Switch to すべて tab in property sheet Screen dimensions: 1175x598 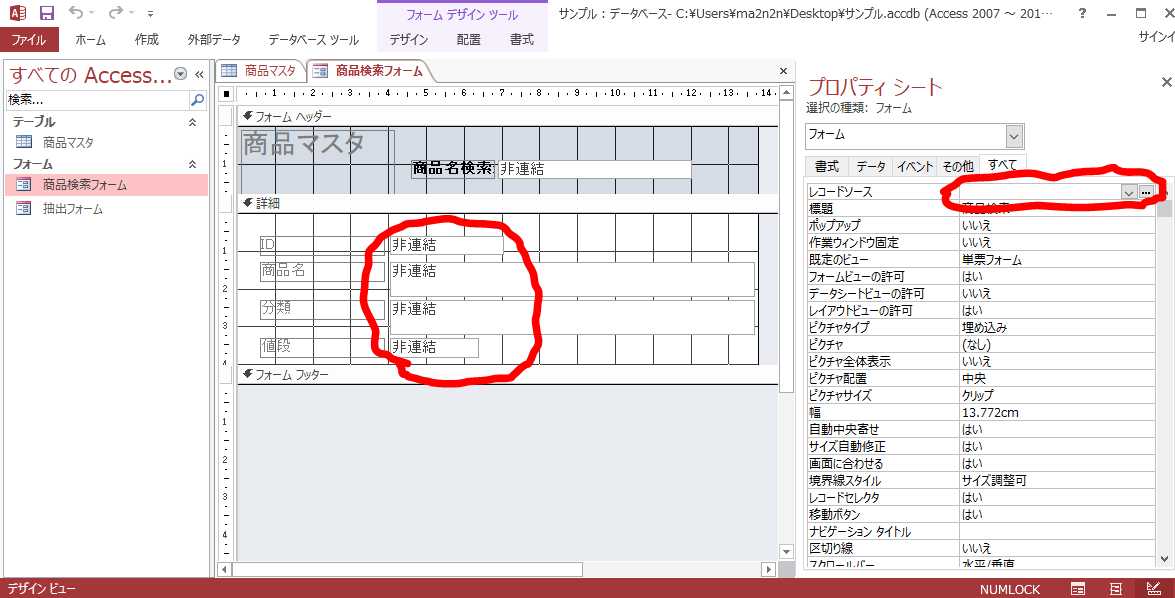pos(1002,166)
